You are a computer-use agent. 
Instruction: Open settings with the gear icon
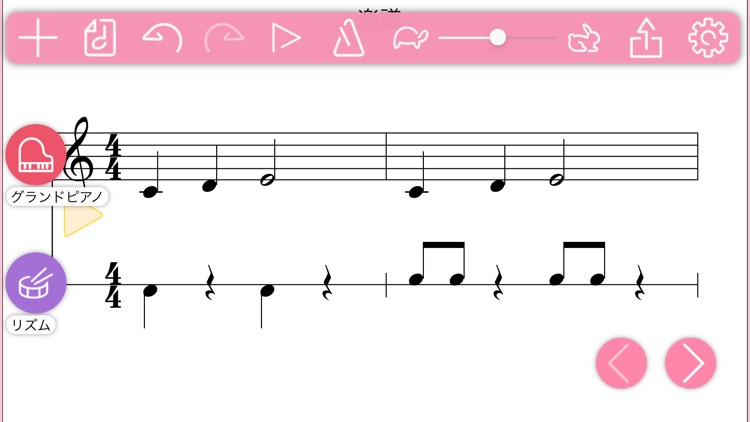point(708,38)
